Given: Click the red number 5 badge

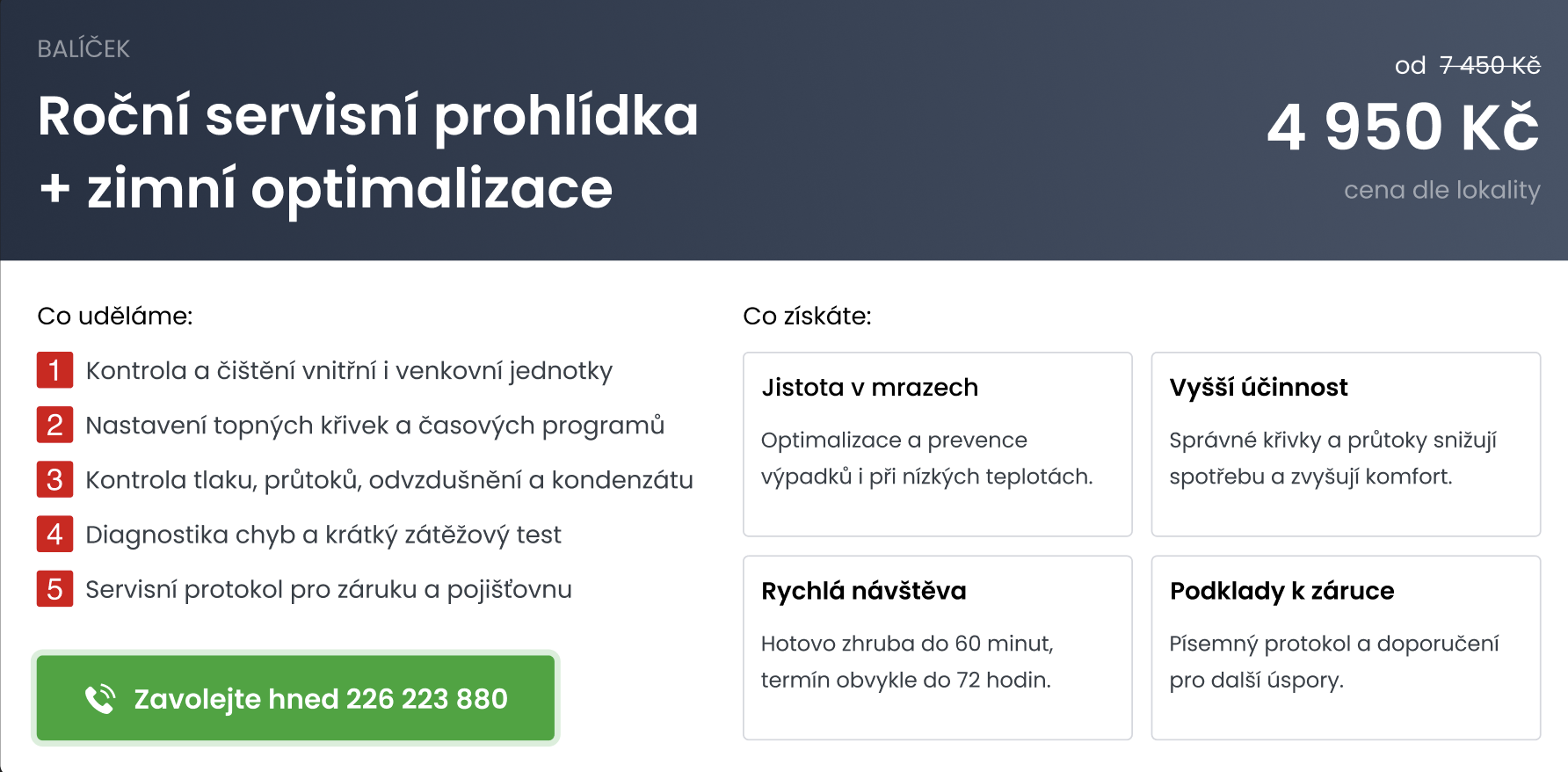Looking at the screenshot, I should pyautogui.click(x=54, y=588).
